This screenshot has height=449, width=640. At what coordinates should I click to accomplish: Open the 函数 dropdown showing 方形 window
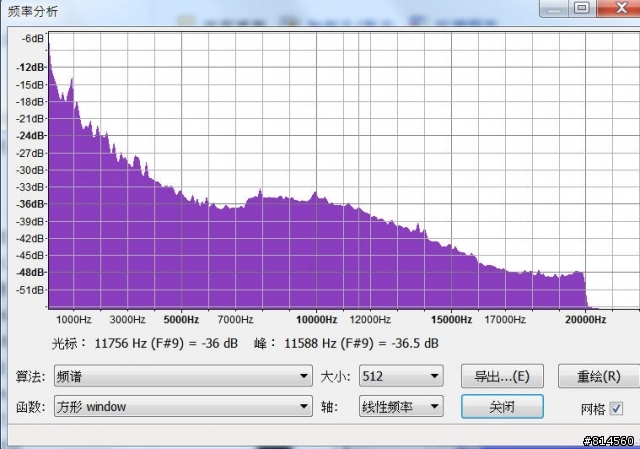pyautogui.click(x=183, y=406)
